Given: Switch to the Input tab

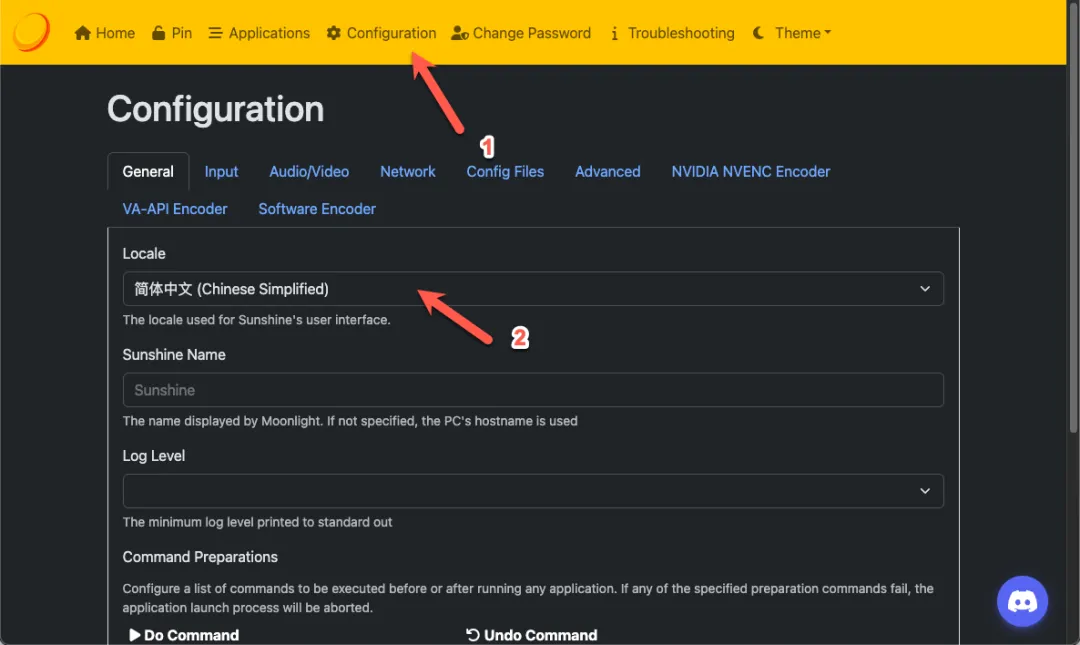Looking at the screenshot, I should 221,172.
